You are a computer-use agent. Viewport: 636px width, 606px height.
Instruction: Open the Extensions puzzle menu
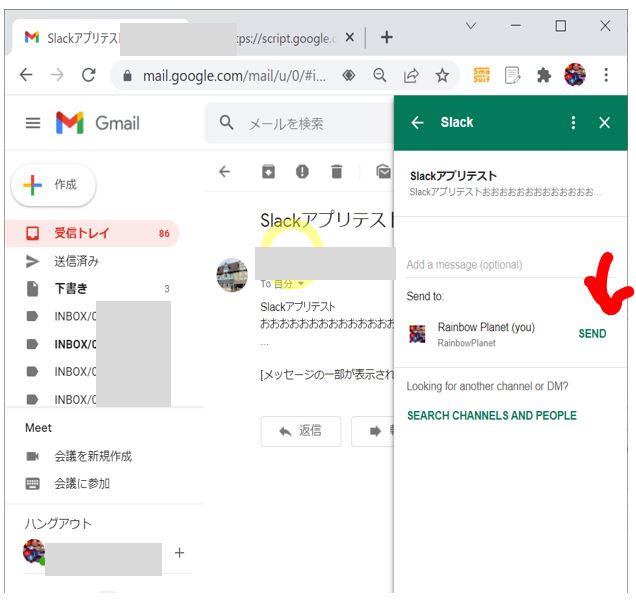pyautogui.click(x=544, y=75)
